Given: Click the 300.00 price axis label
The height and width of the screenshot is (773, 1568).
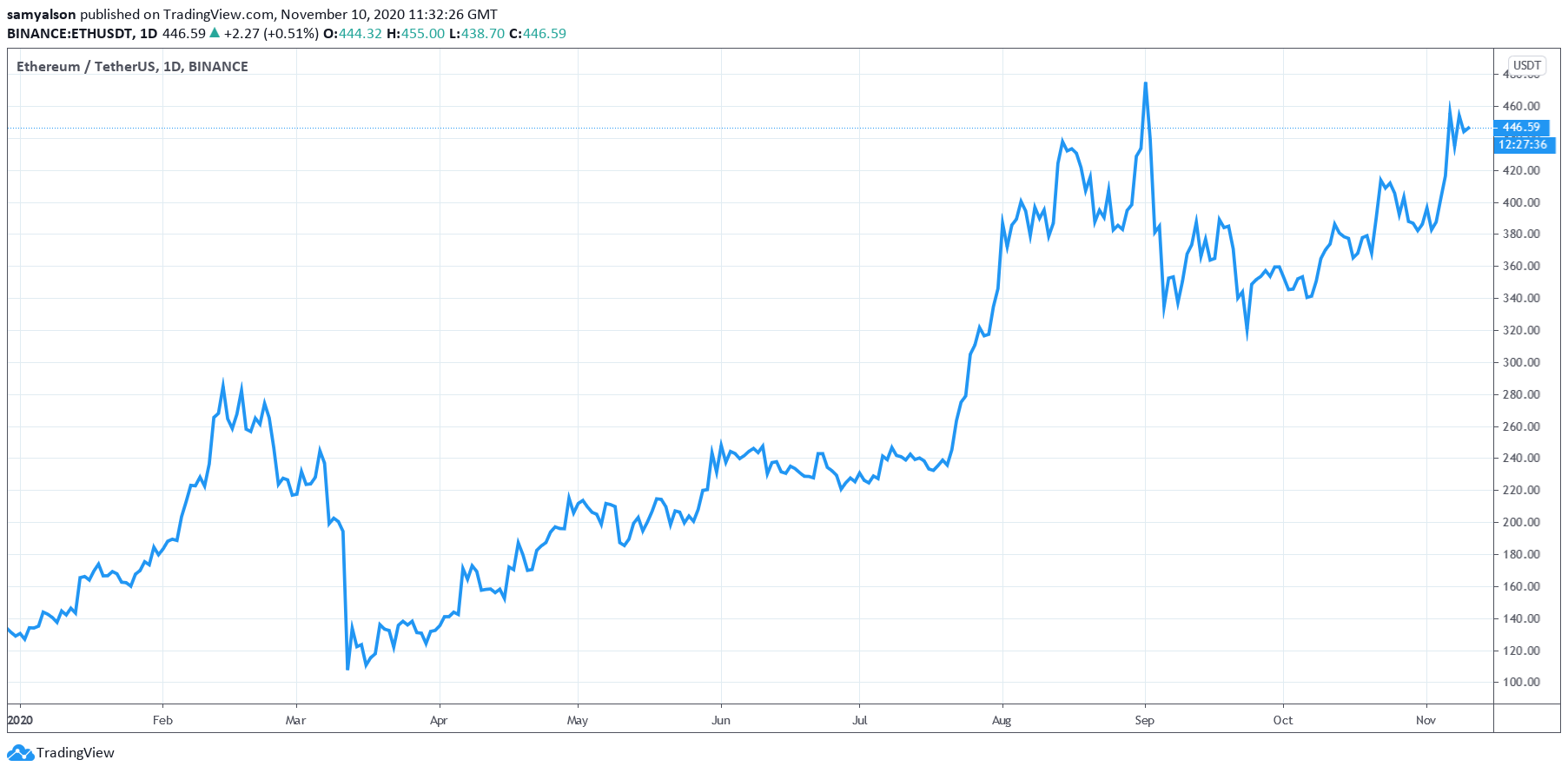Looking at the screenshot, I should click(1520, 362).
